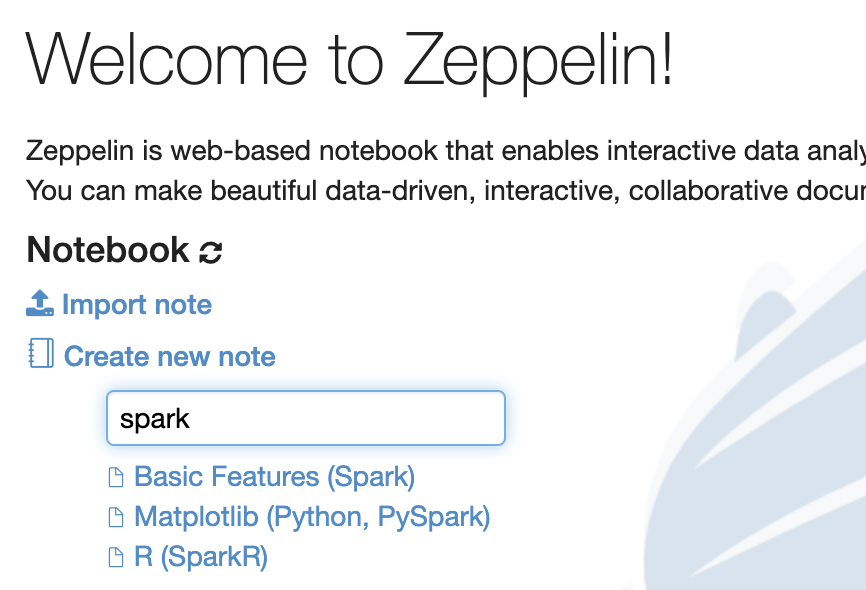
Task: Click the word Zeppelin! in the title
Action: [538, 62]
